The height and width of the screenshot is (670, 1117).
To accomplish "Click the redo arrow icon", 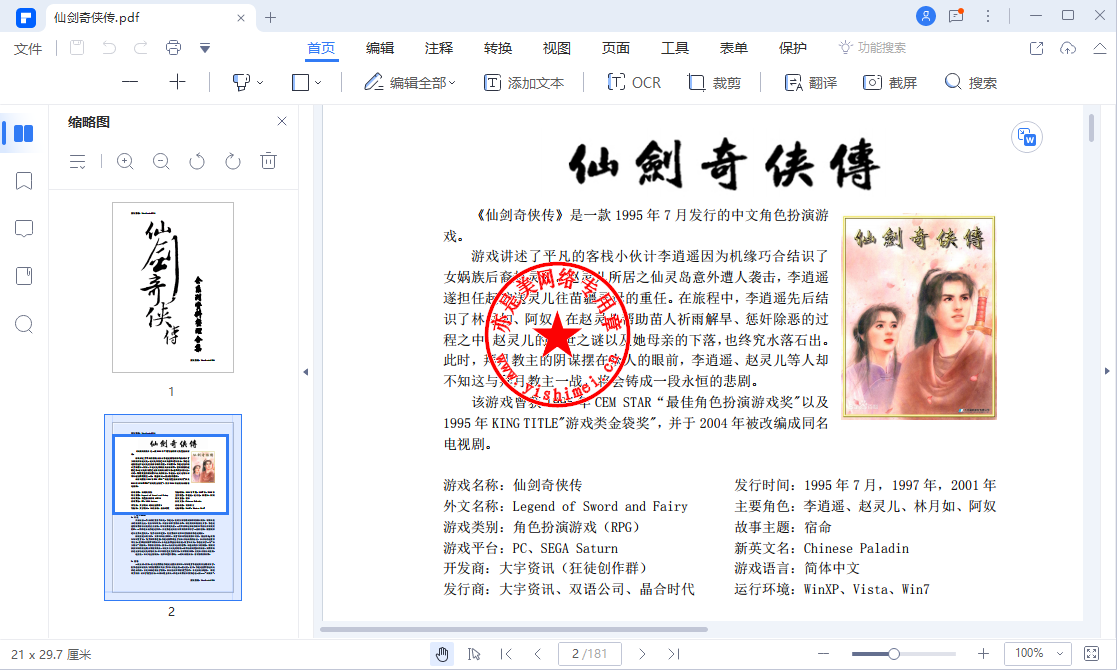I will coord(141,48).
